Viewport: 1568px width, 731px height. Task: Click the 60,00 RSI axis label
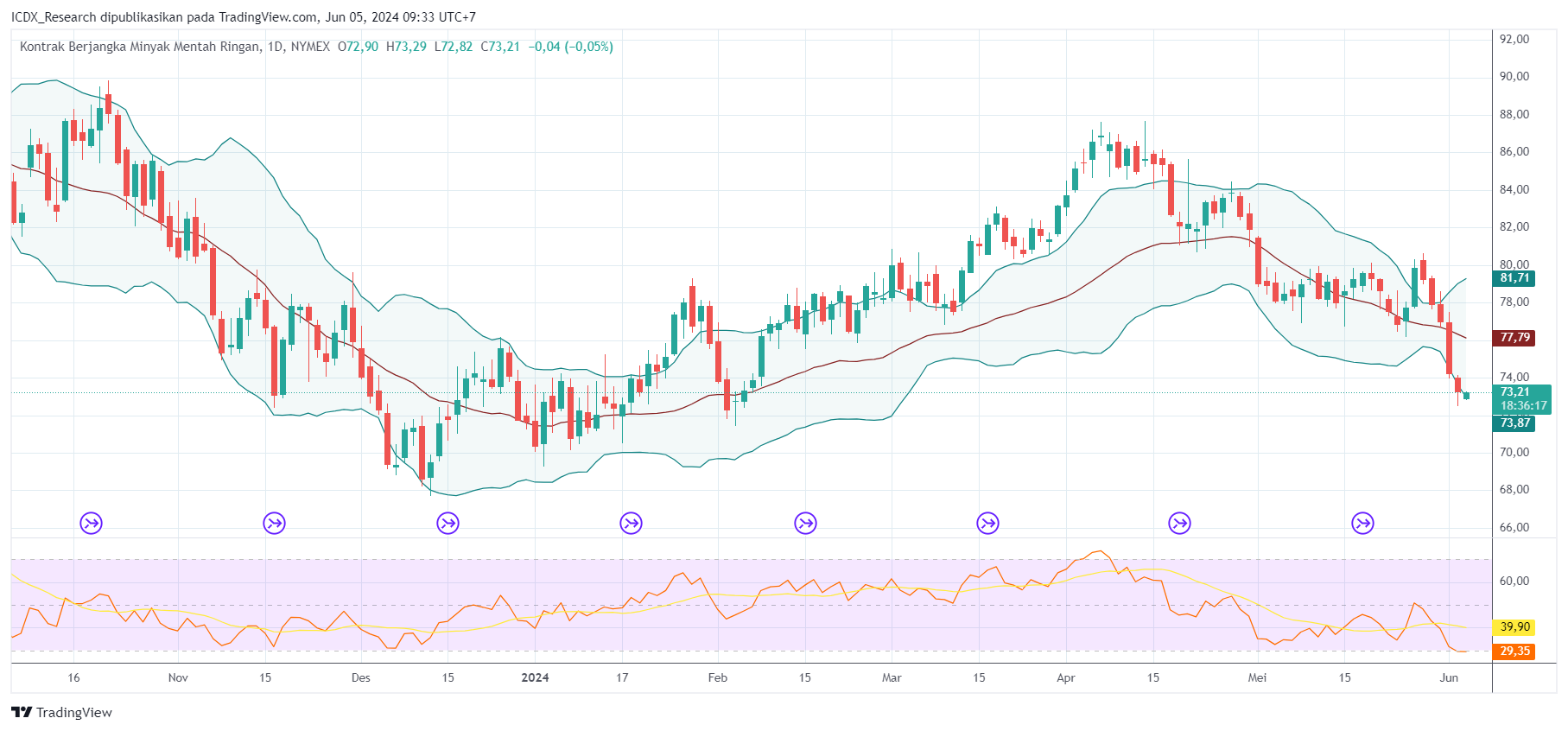pos(1514,581)
